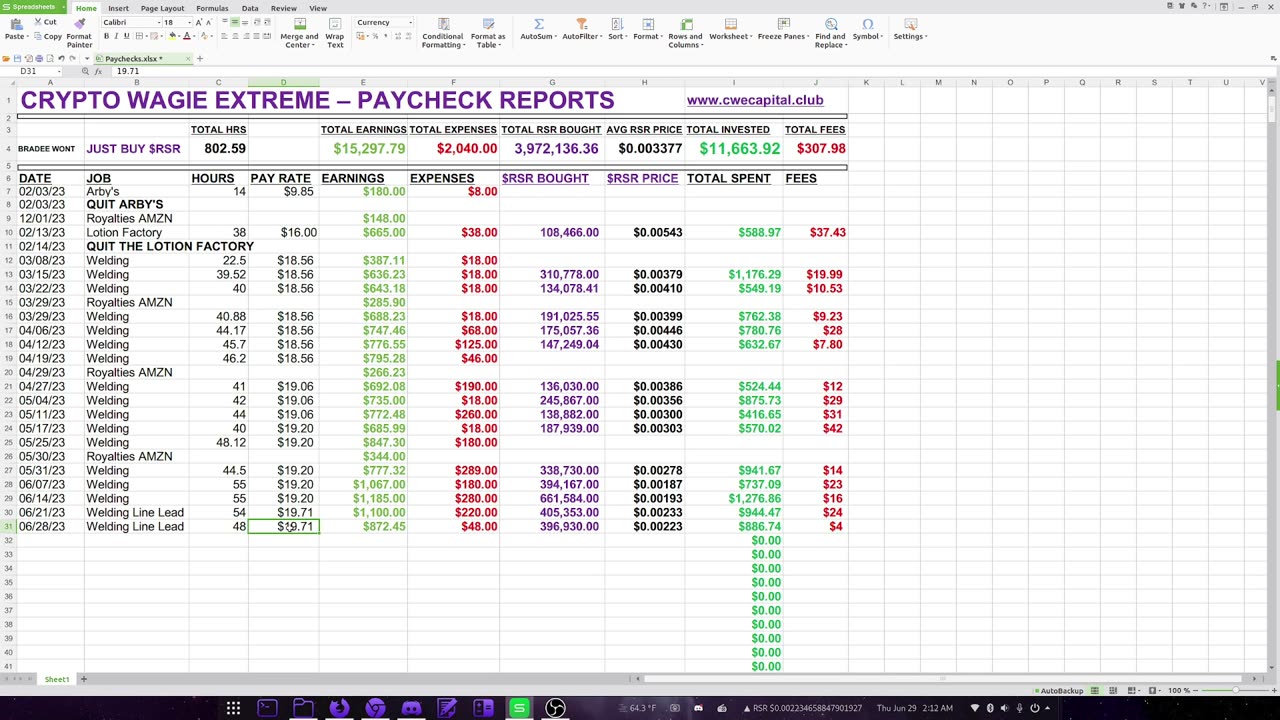
Task: Open OBS Studio from the taskbar
Action: pos(555,709)
